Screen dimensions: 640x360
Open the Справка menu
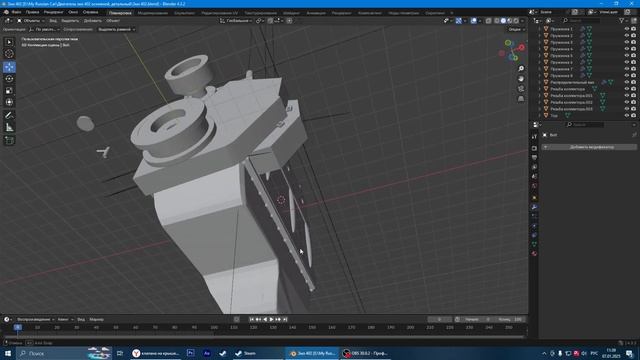pos(90,12)
